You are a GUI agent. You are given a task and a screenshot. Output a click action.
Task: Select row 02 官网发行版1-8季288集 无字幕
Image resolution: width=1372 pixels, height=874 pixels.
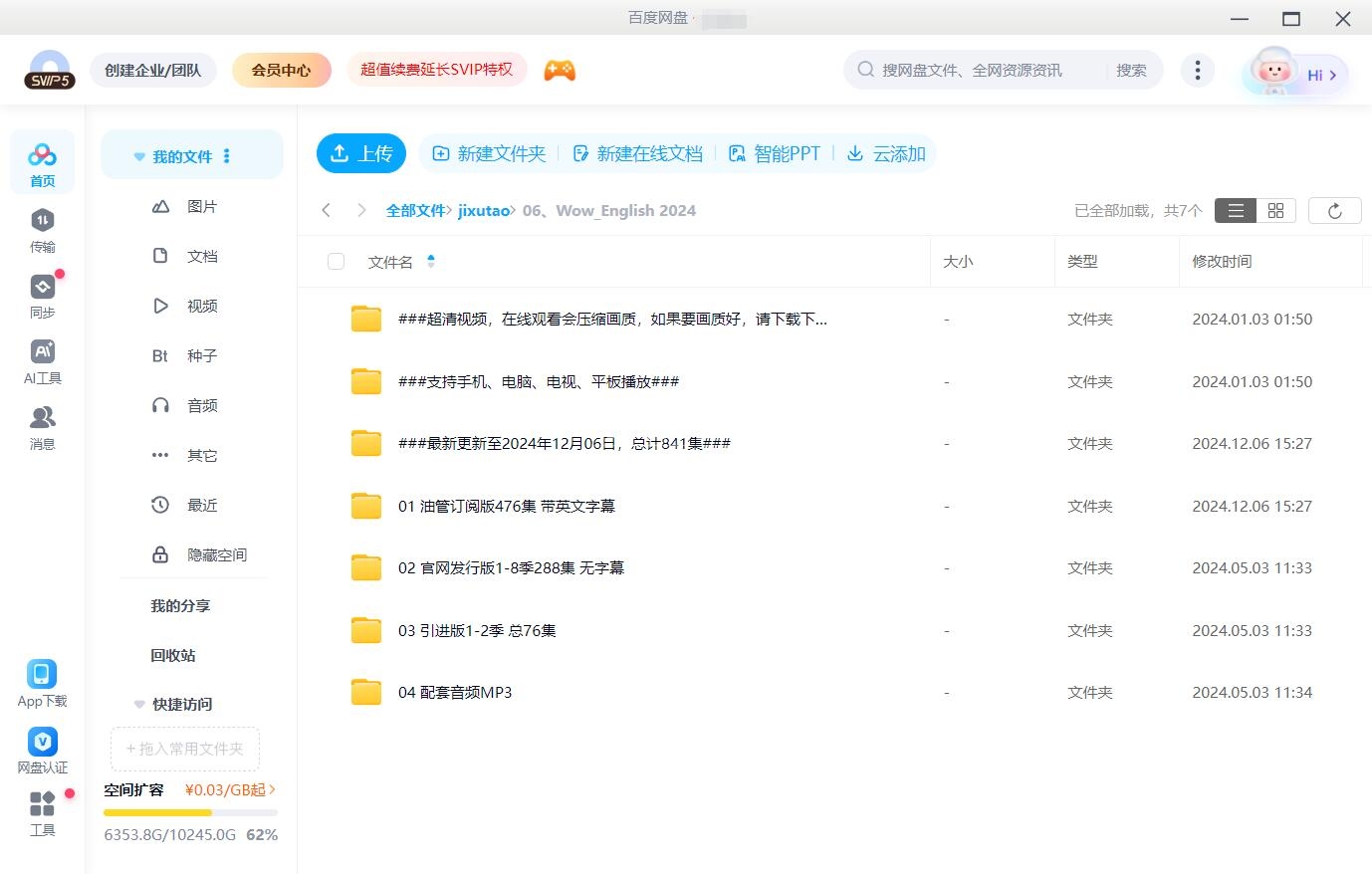[x=834, y=568]
